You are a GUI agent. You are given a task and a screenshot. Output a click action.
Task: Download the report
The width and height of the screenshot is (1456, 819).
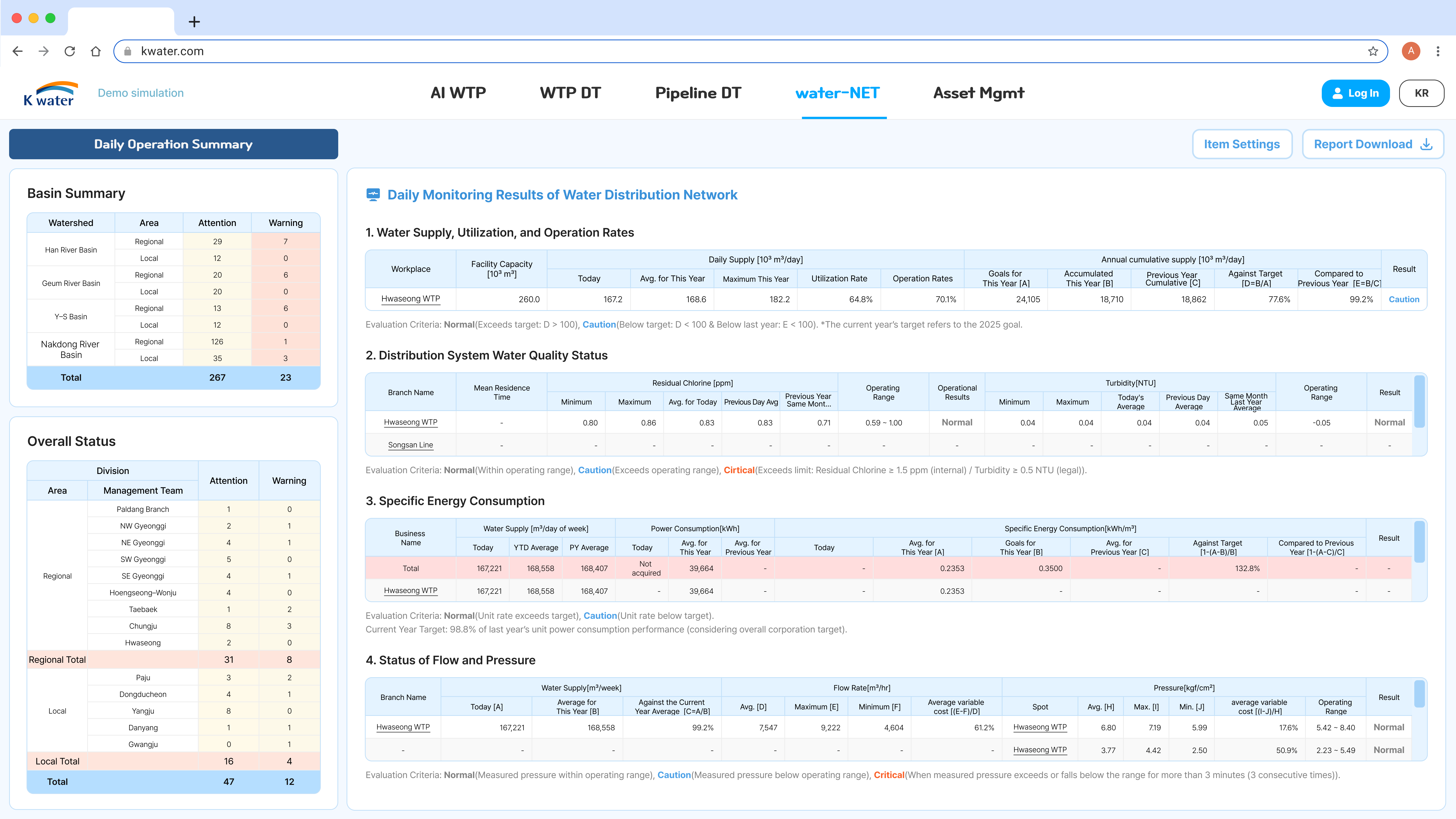1373,144
